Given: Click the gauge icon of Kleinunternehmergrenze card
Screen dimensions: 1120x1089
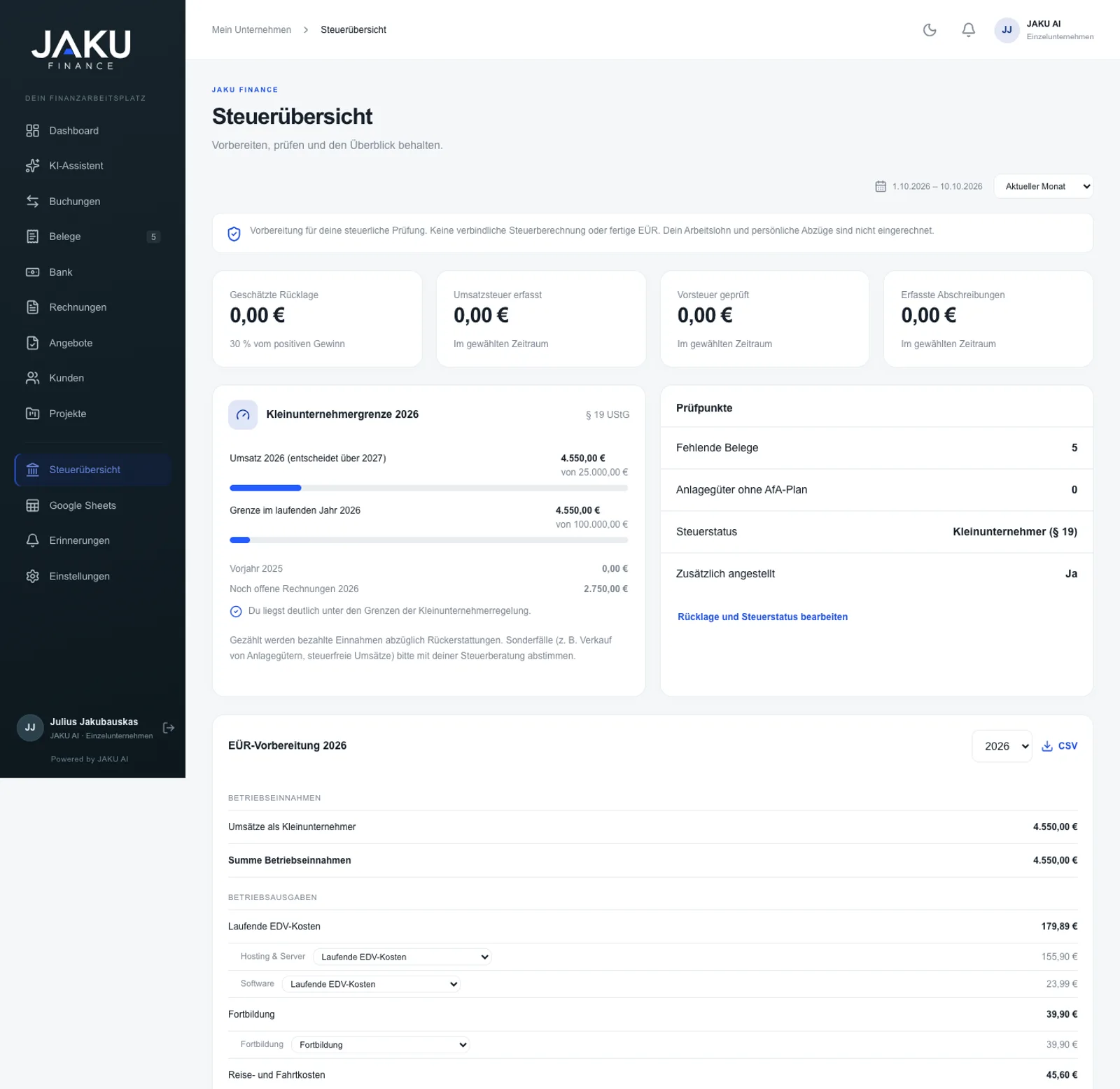Looking at the screenshot, I should [243, 415].
